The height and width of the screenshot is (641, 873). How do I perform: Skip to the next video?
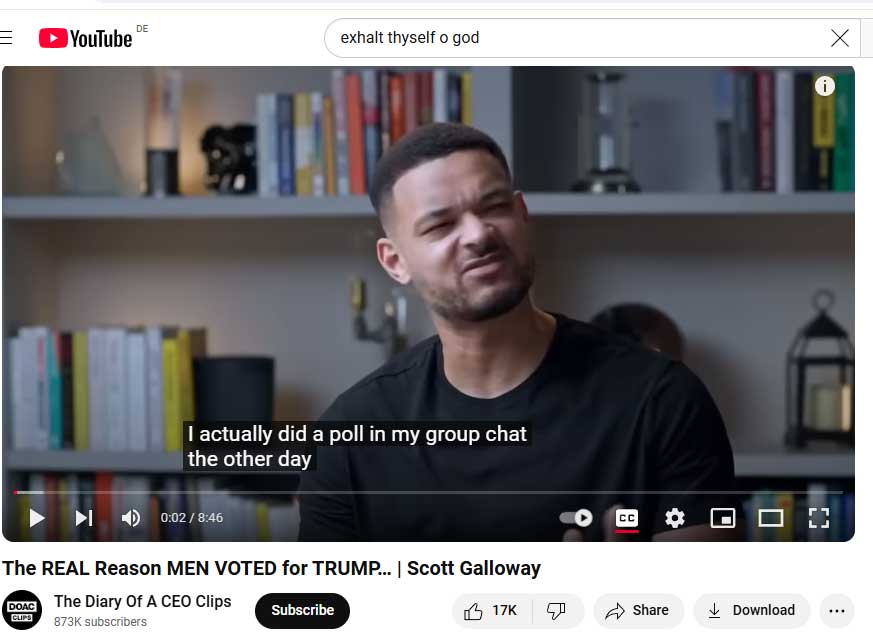84,518
